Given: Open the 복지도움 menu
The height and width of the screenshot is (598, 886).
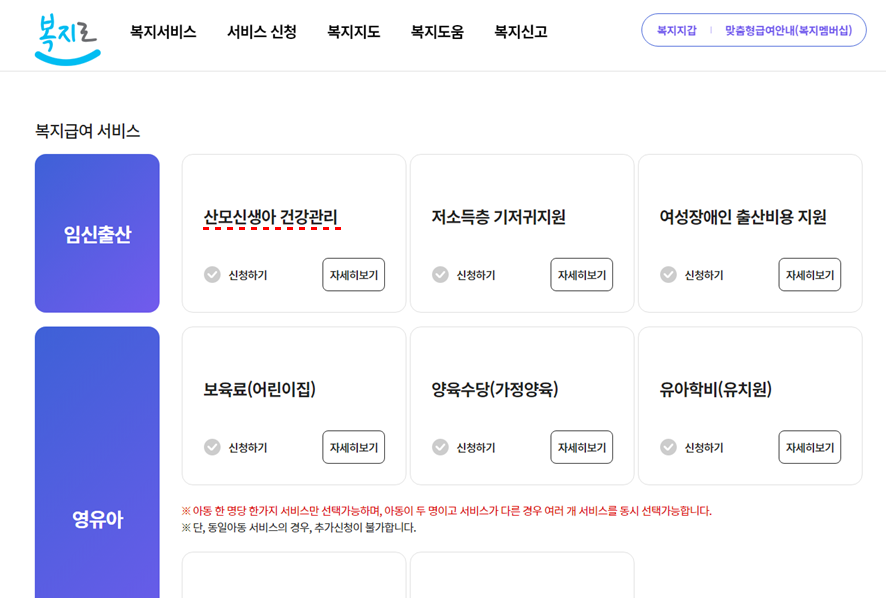Looking at the screenshot, I should click(x=437, y=32).
